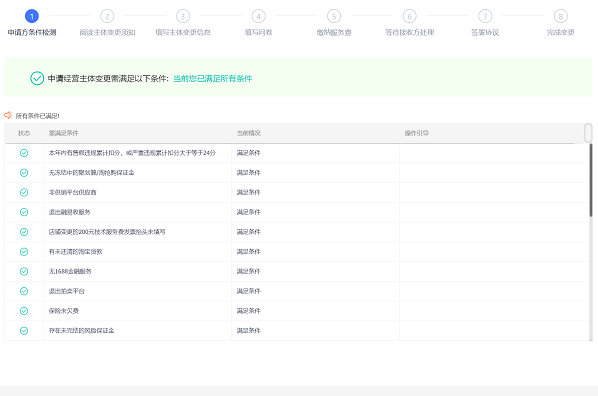The height and width of the screenshot is (396, 598).
Task: Click the 所有条件已满足! notice text
Action: click(37, 116)
